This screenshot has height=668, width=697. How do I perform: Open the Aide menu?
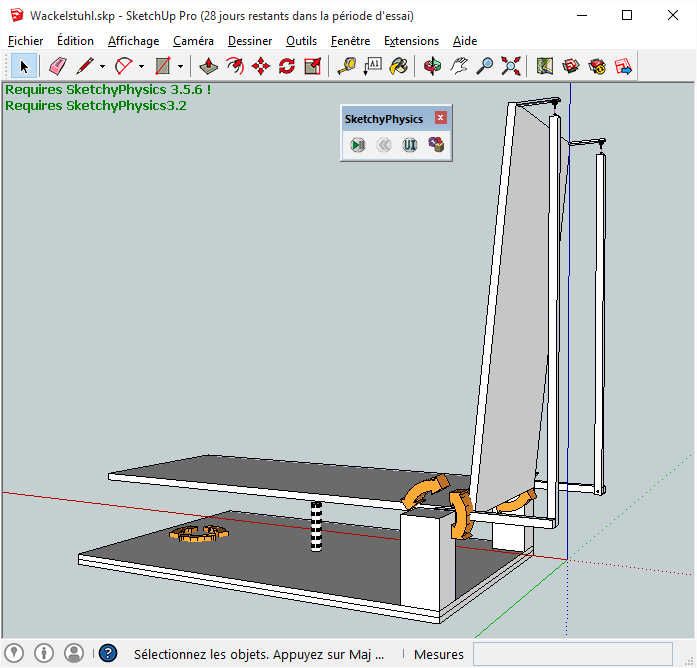pos(465,41)
